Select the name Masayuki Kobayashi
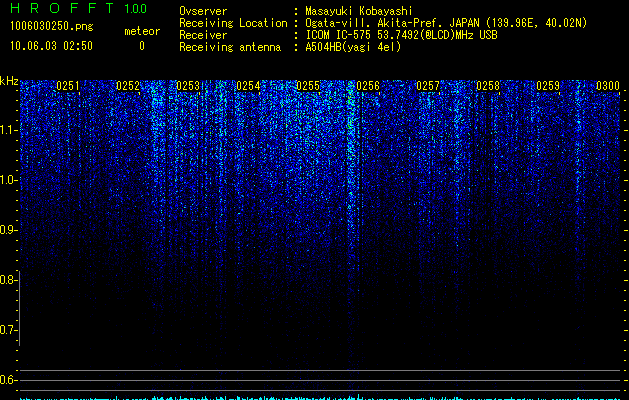 [x=359, y=11]
